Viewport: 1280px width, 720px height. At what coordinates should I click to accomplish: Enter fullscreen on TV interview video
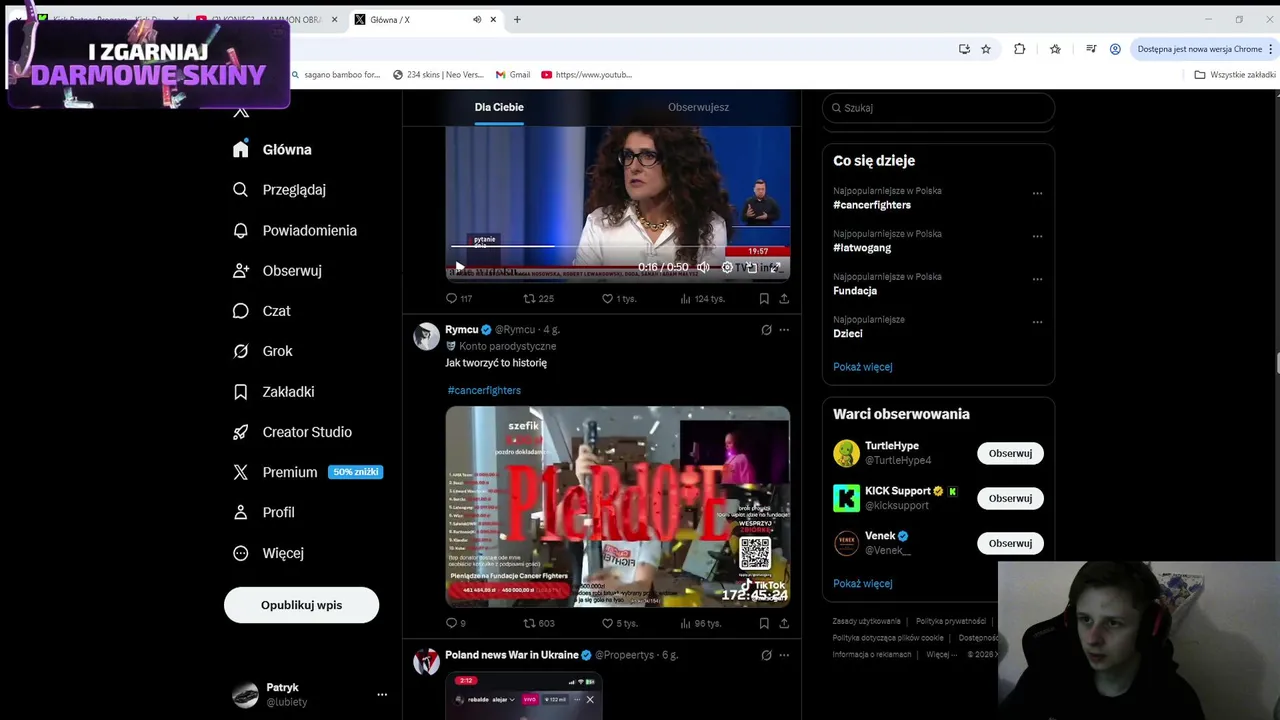775,267
